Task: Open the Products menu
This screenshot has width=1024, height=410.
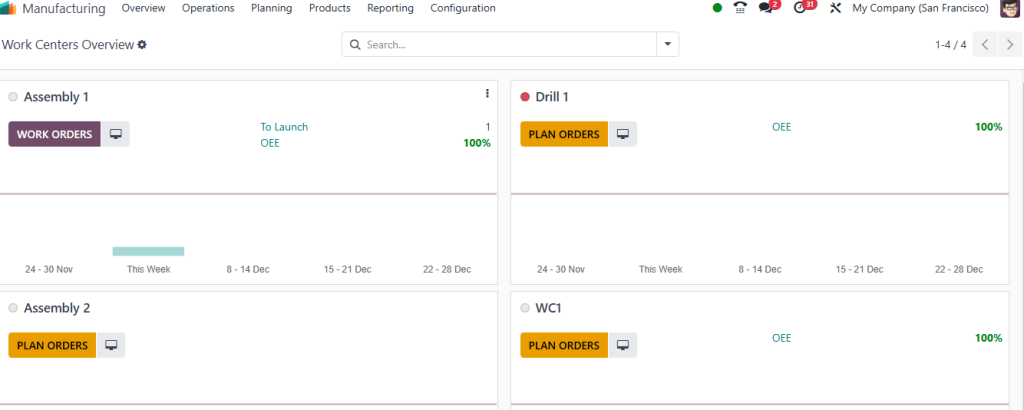Action: pos(330,8)
